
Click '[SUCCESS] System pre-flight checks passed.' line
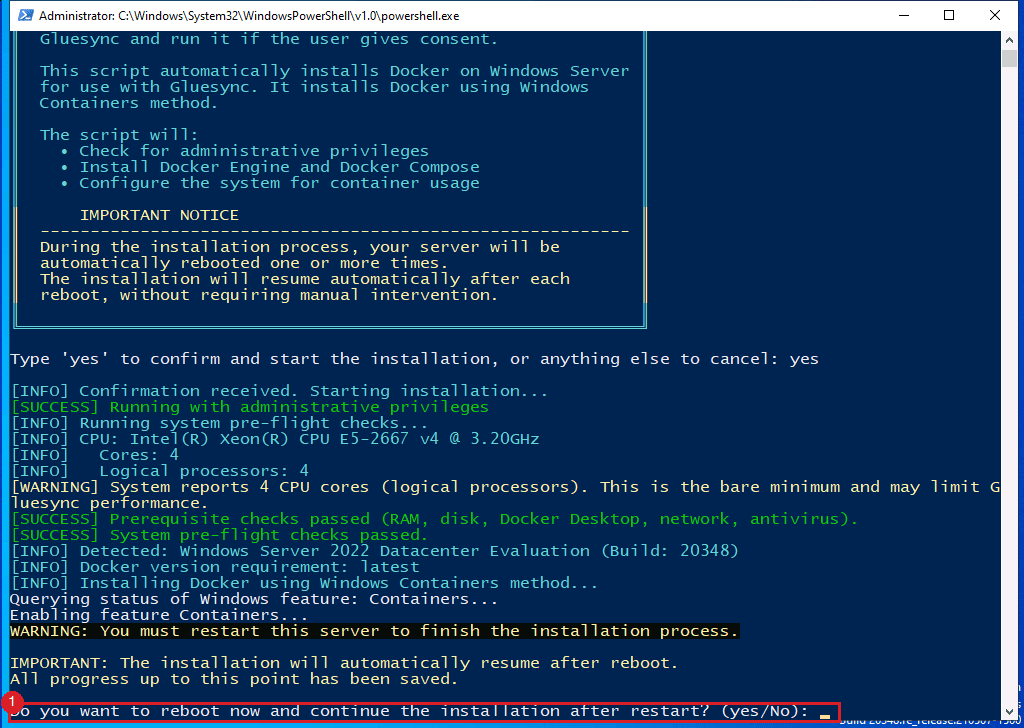[219, 535]
